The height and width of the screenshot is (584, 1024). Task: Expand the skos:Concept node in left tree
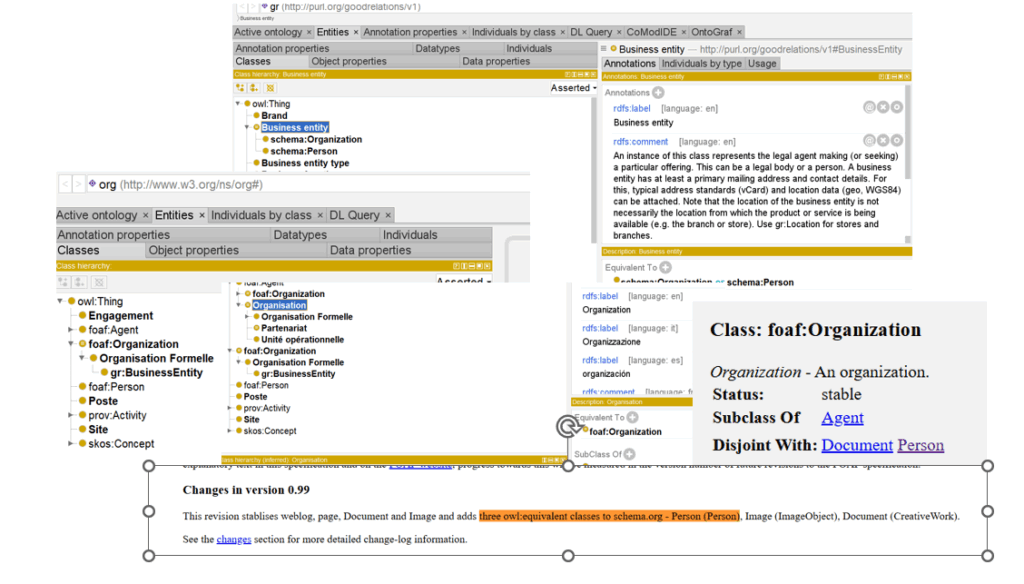click(x=70, y=443)
